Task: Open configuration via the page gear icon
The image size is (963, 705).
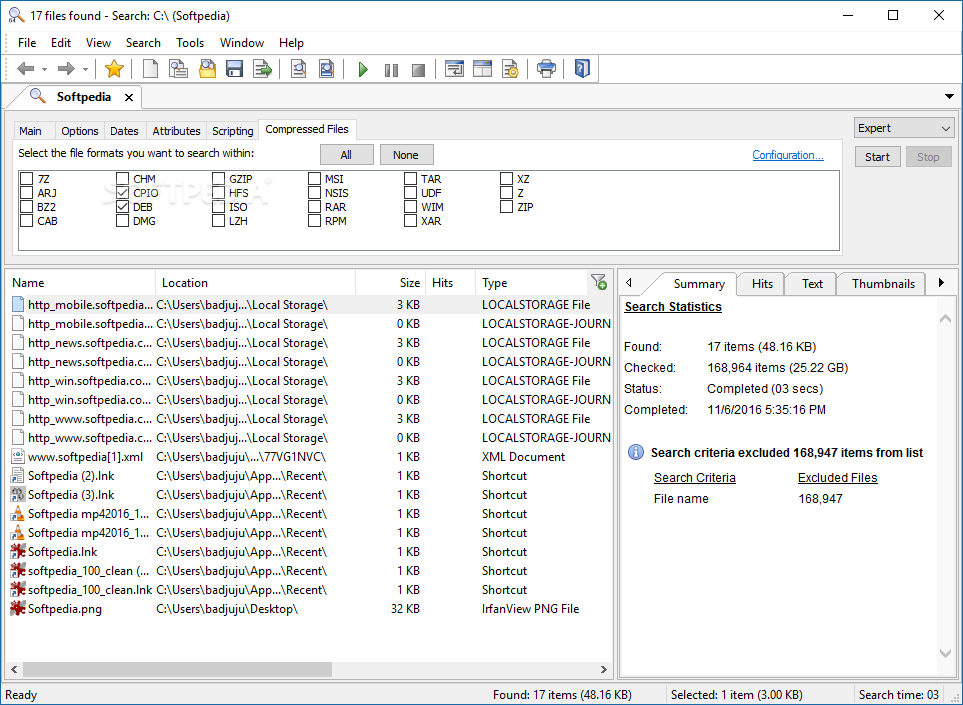Action: [x=510, y=69]
